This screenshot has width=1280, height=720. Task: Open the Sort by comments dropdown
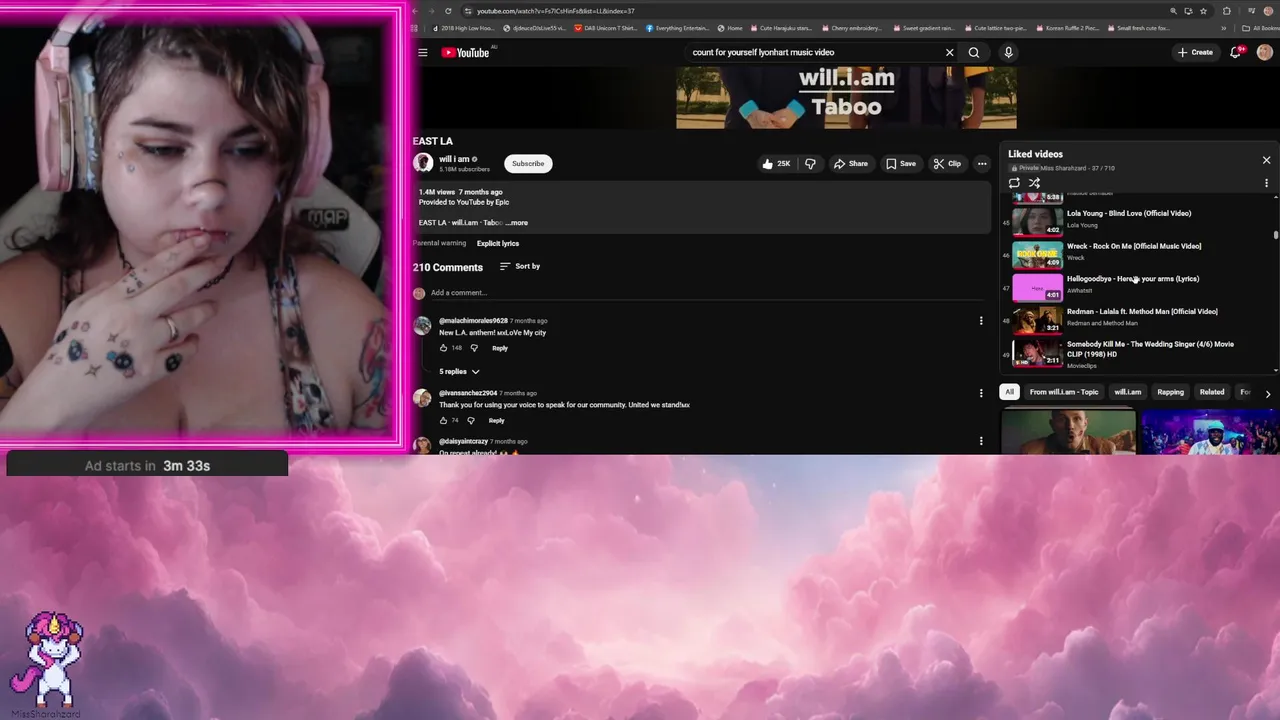[x=520, y=267]
